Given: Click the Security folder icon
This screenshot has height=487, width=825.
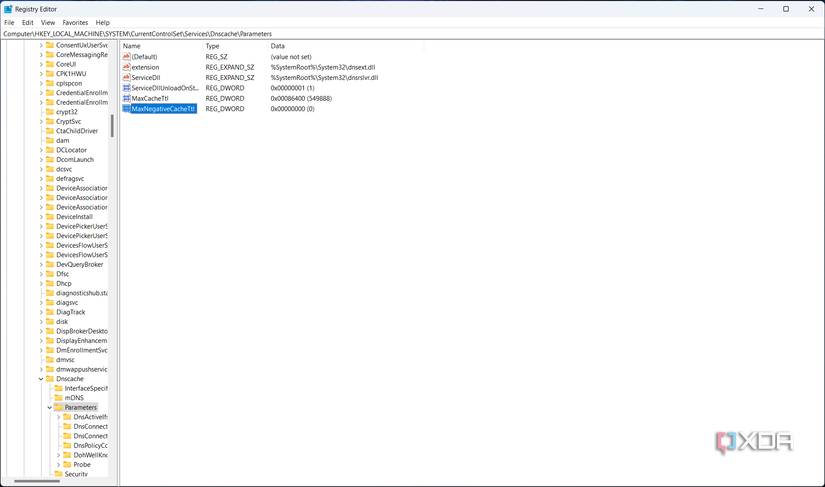Looking at the screenshot, I should tap(58, 474).
